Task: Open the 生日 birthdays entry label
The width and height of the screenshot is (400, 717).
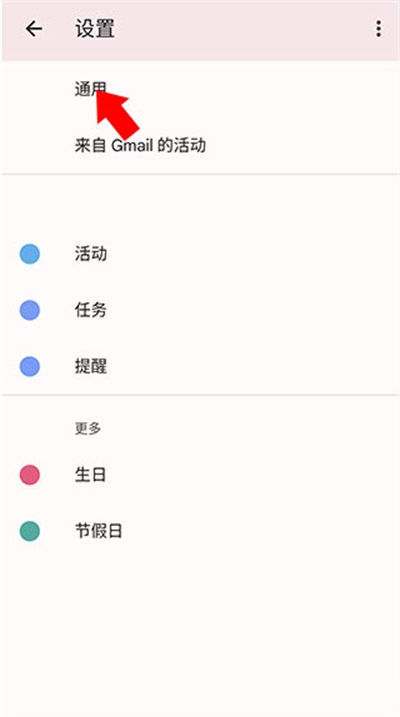Action: (x=90, y=475)
